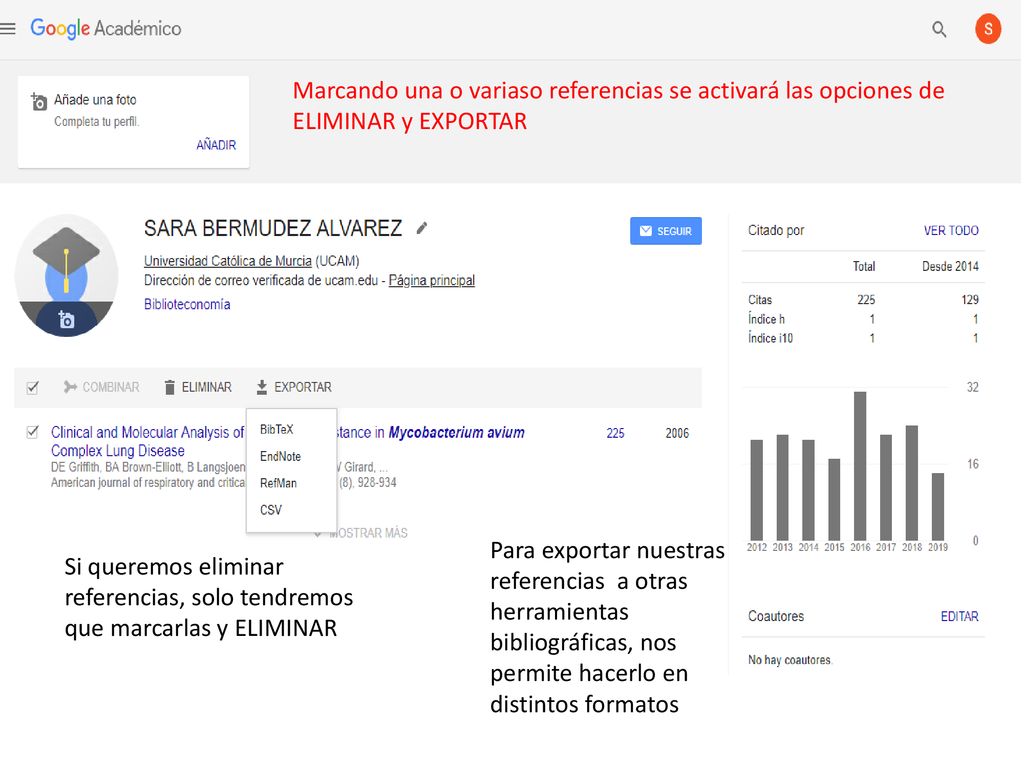The width and height of the screenshot is (1024, 768).
Task: Click the COMBINAR label
Action: [x=111, y=387]
